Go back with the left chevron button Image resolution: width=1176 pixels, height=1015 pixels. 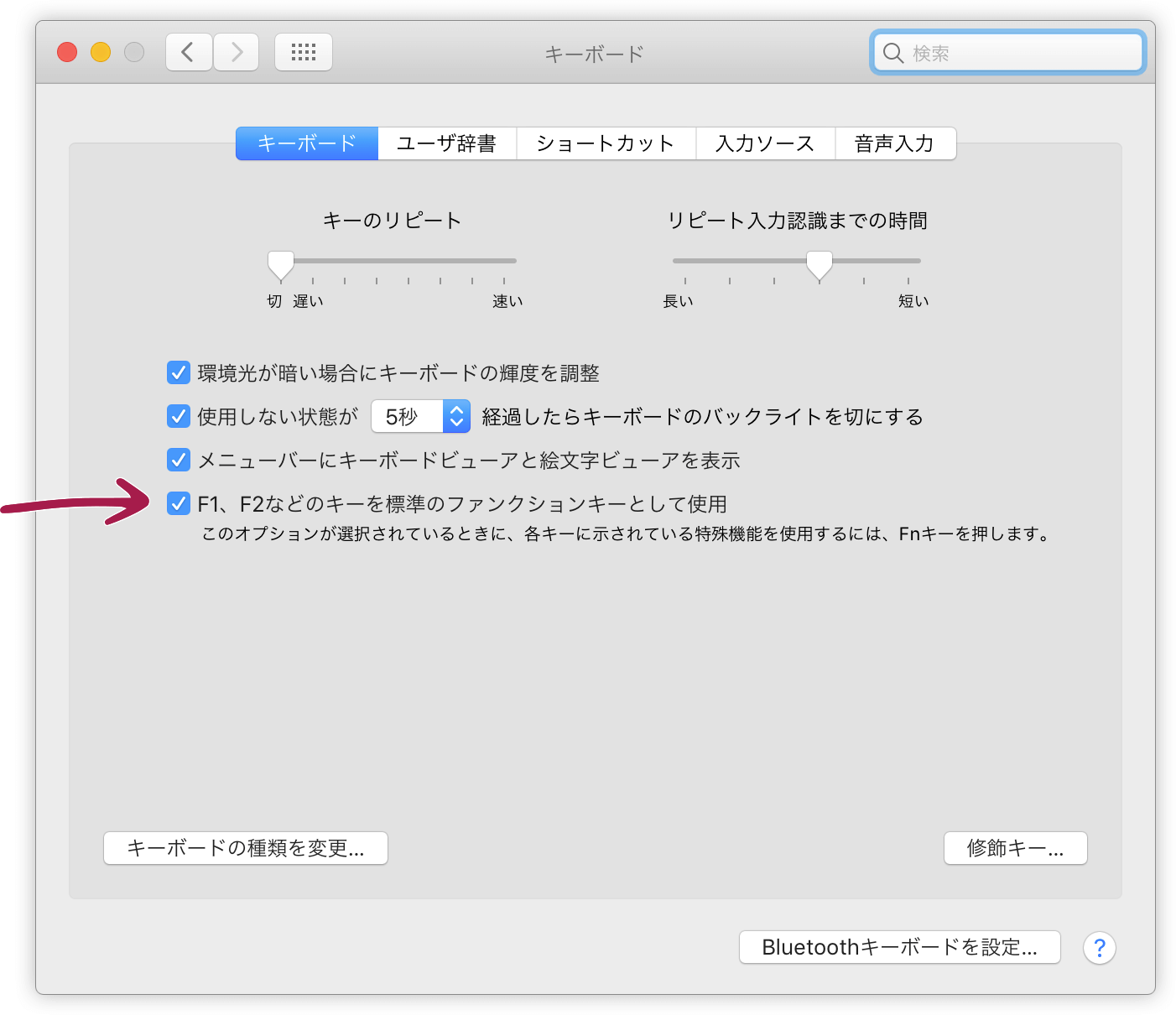point(189,53)
